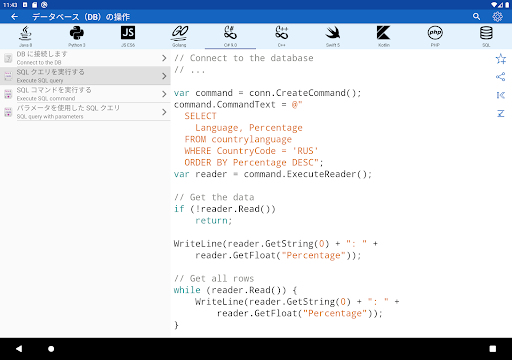Click the icon beside Execute SQL command

pyautogui.click(x=8, y=94)
